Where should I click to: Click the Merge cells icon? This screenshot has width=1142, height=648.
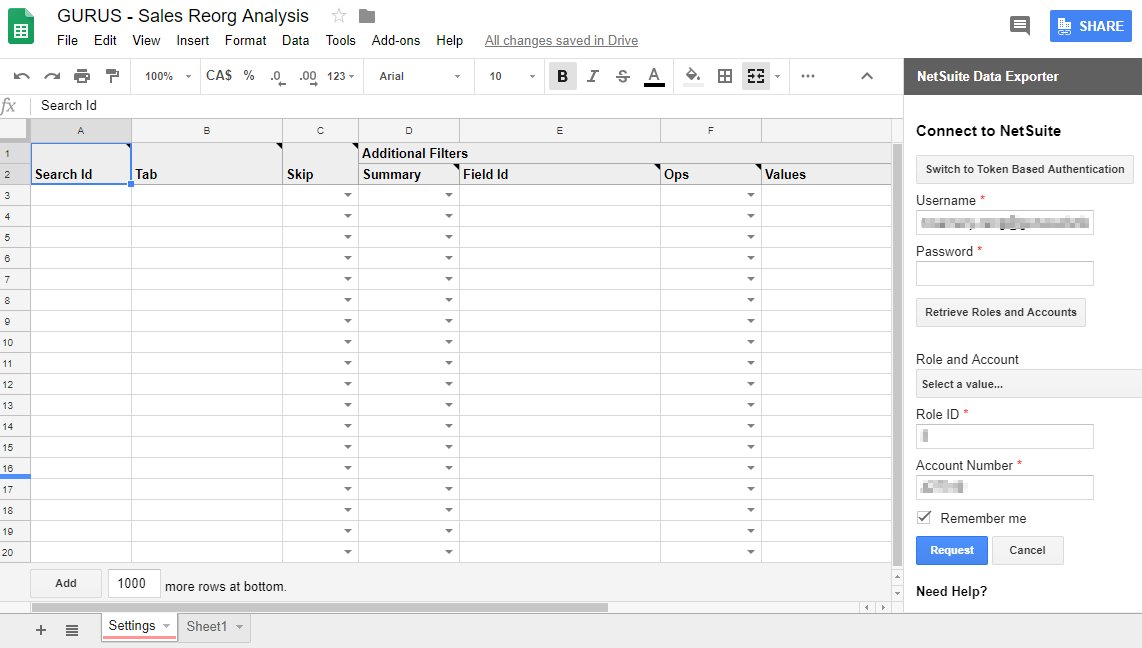(x=755, y=75)
